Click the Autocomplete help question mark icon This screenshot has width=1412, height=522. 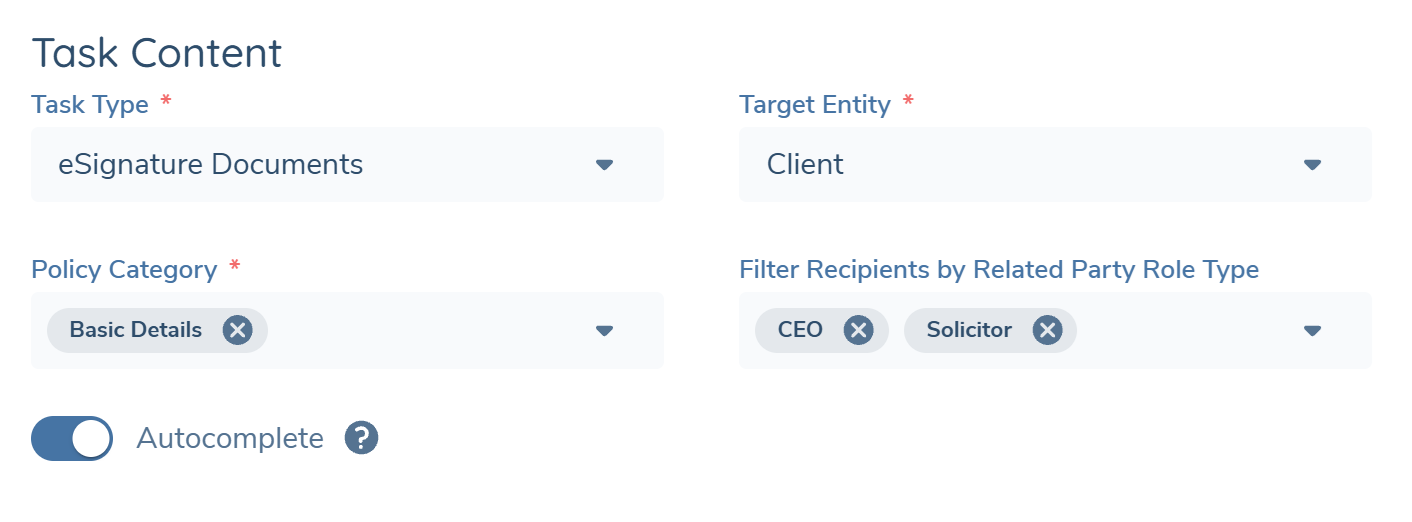click(361, 438)
